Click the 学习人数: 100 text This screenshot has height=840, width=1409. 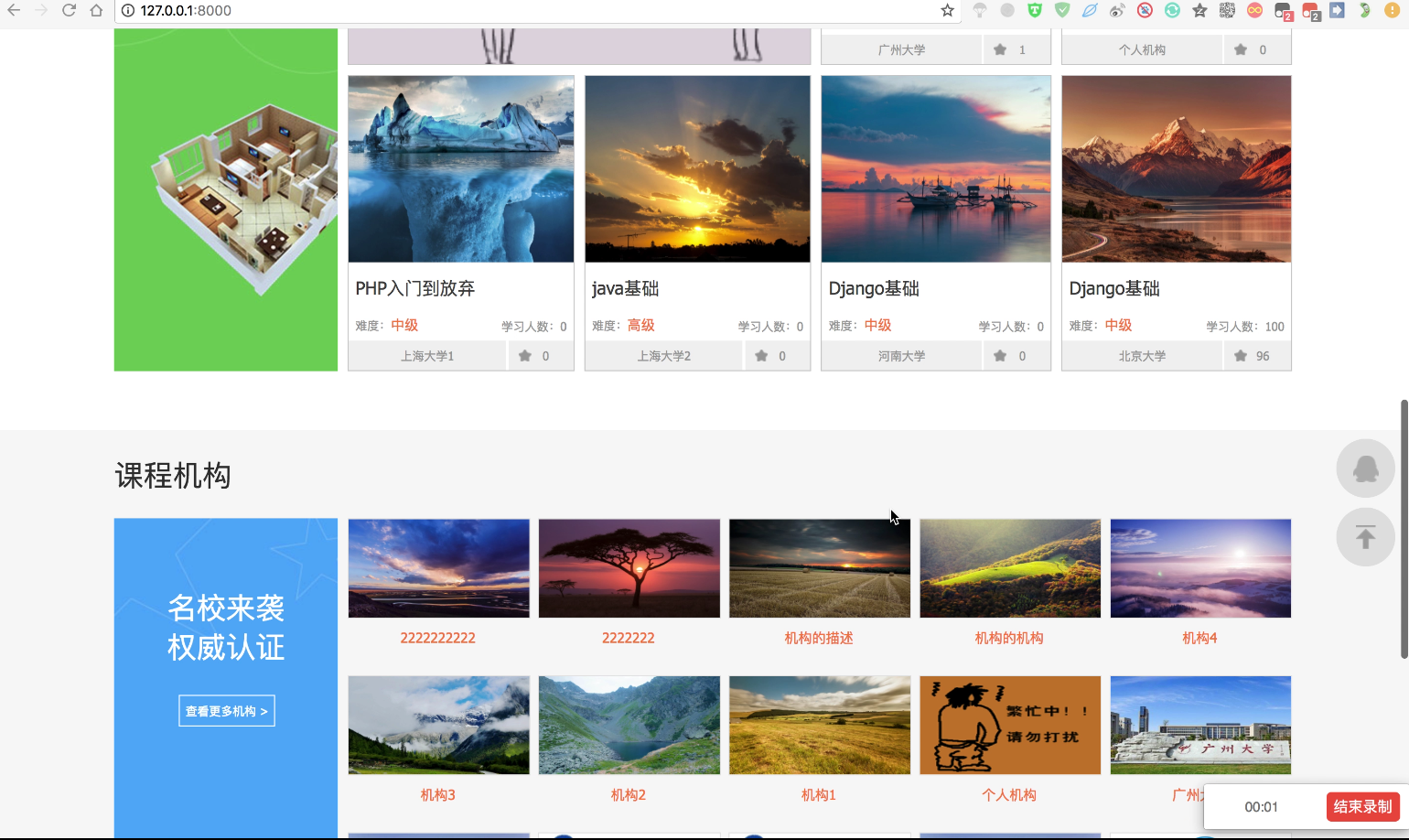(1245, 327)
